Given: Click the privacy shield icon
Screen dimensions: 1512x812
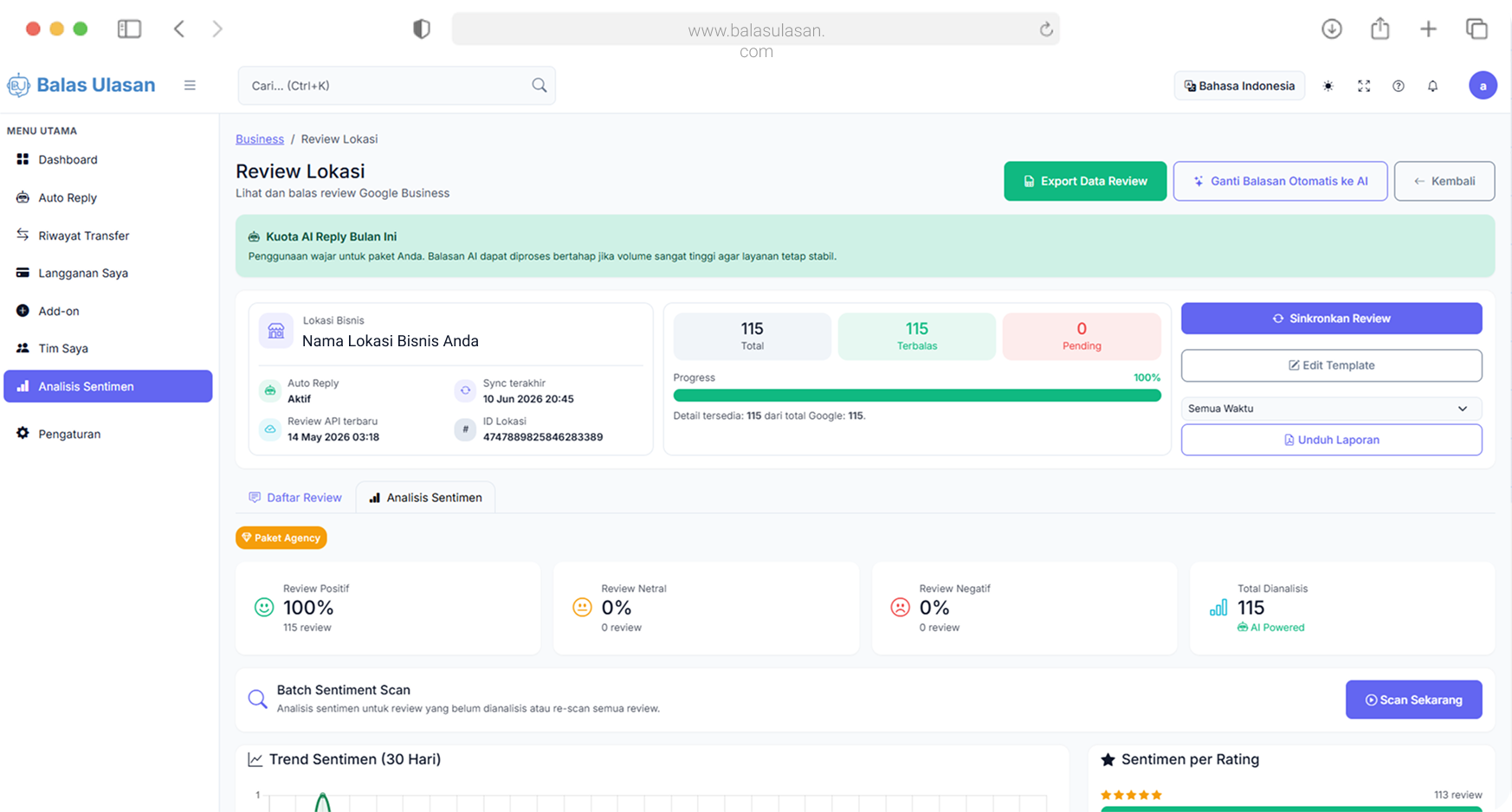Looking at the screenshot, I should pyautogui.click(x=422, y=29).
